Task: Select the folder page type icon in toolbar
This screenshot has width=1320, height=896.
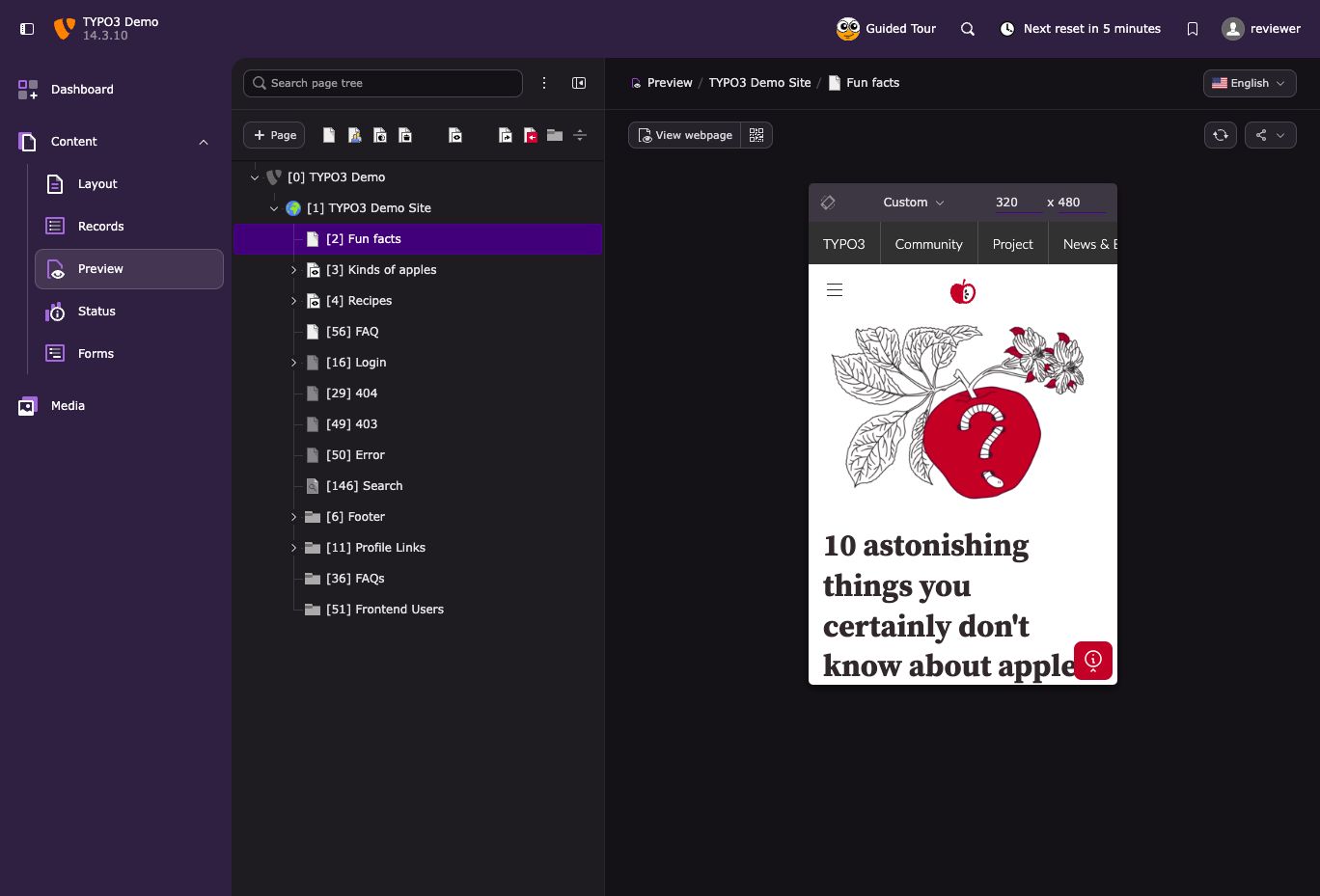Action: tap(555, 135)
